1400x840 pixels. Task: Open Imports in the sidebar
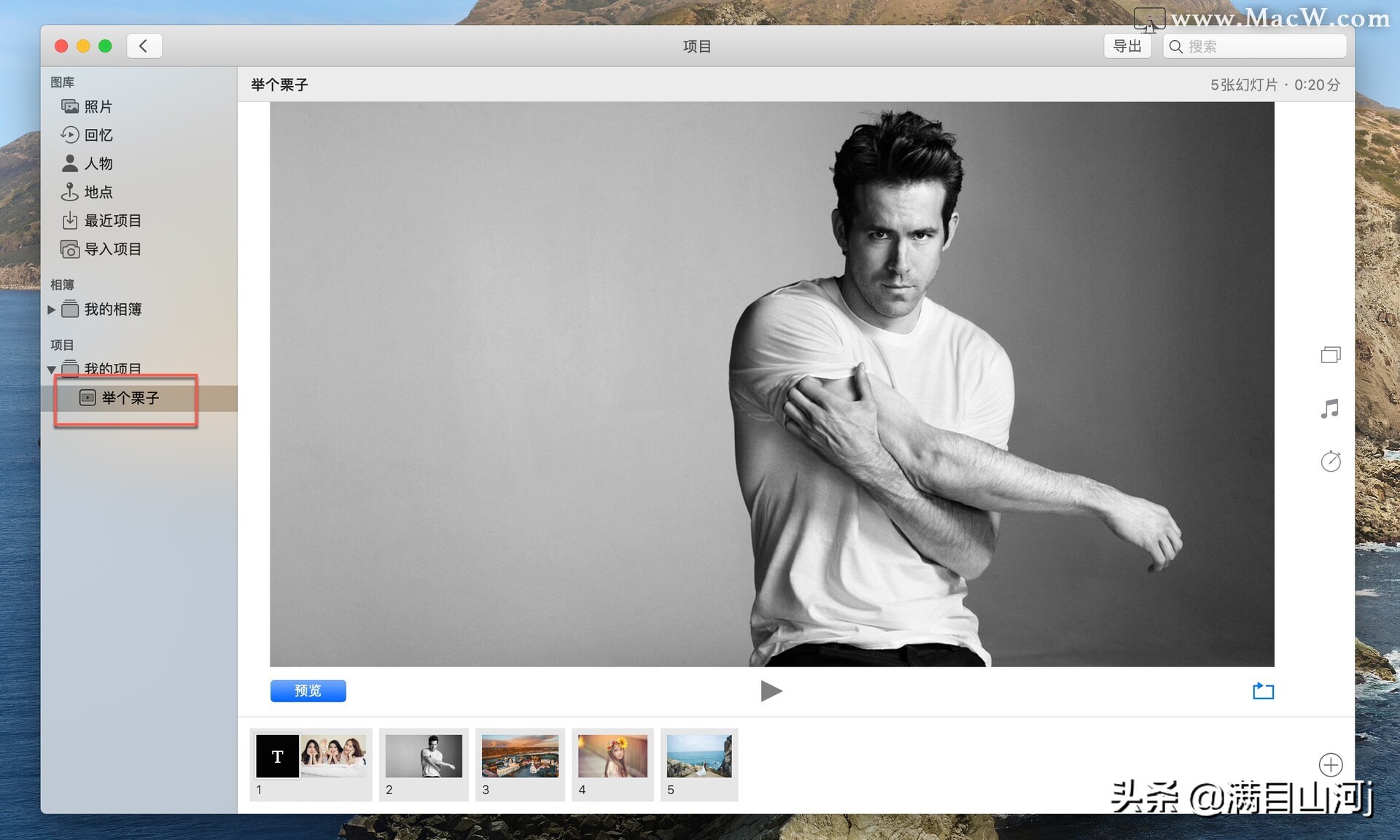click(x=112, y=249)
